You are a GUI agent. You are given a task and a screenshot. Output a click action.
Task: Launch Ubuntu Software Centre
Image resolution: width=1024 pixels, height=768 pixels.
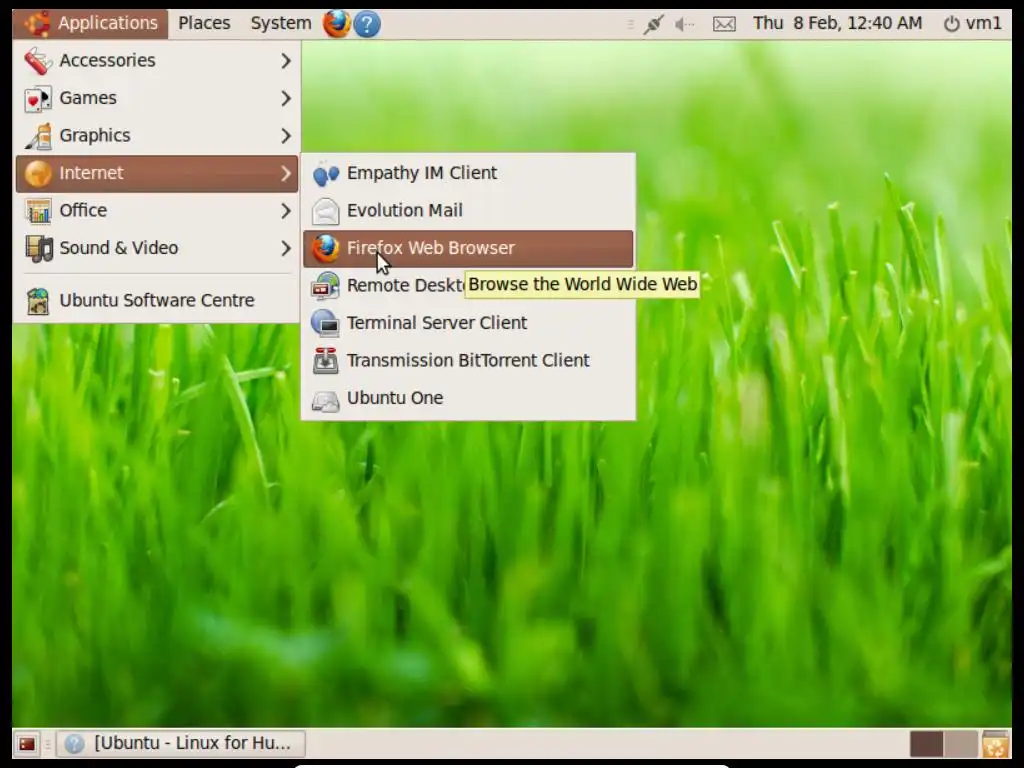coord(157,301)
